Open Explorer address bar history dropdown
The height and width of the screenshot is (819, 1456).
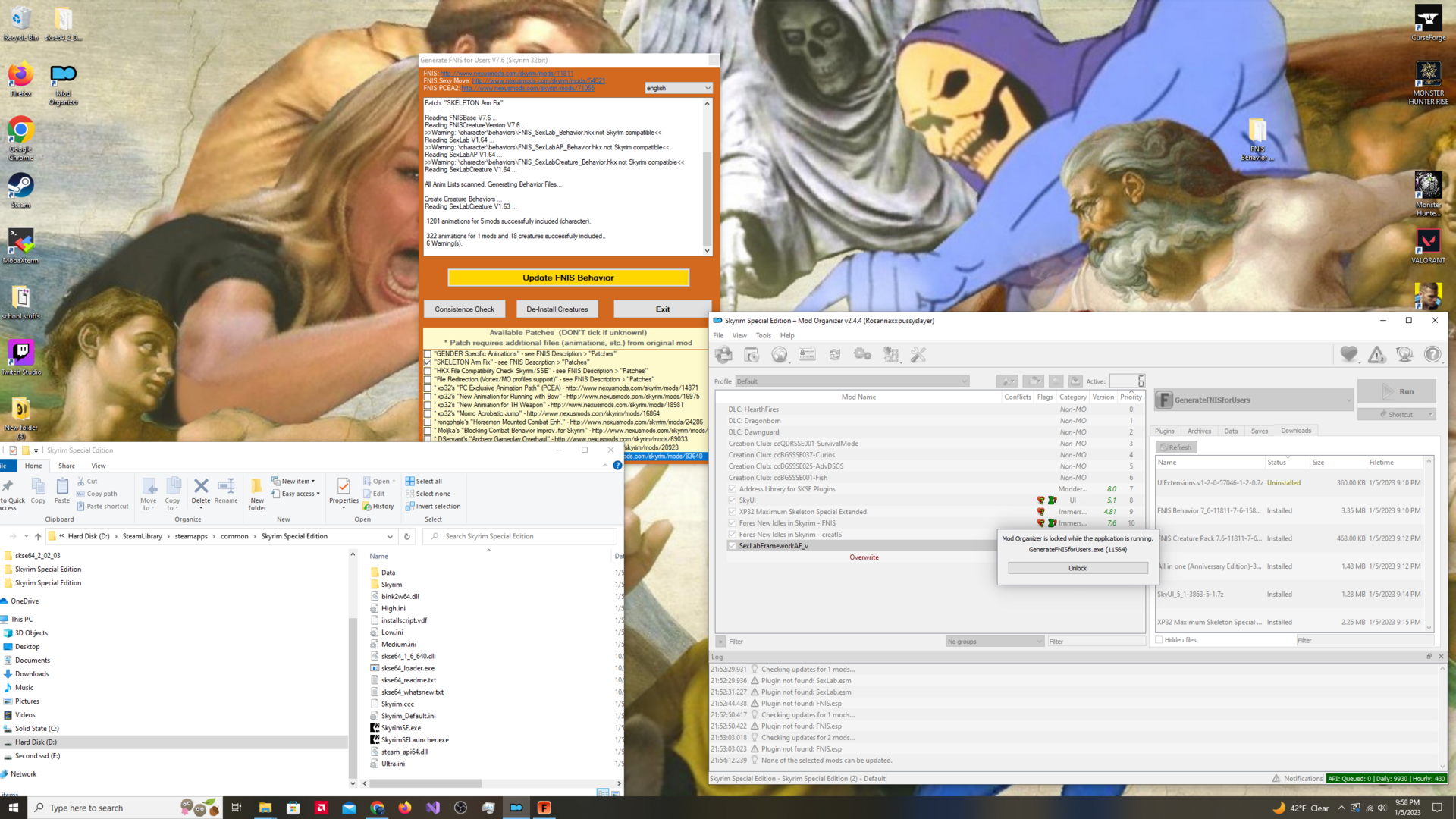pos(390,536)
